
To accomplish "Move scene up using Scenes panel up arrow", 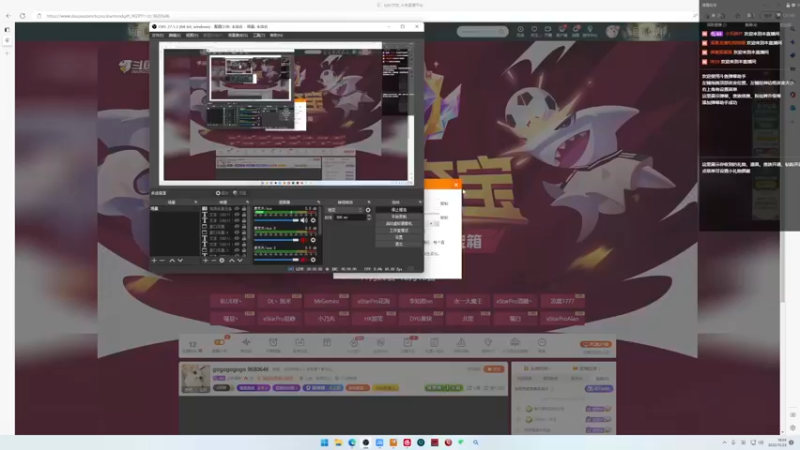I will 172,260.
